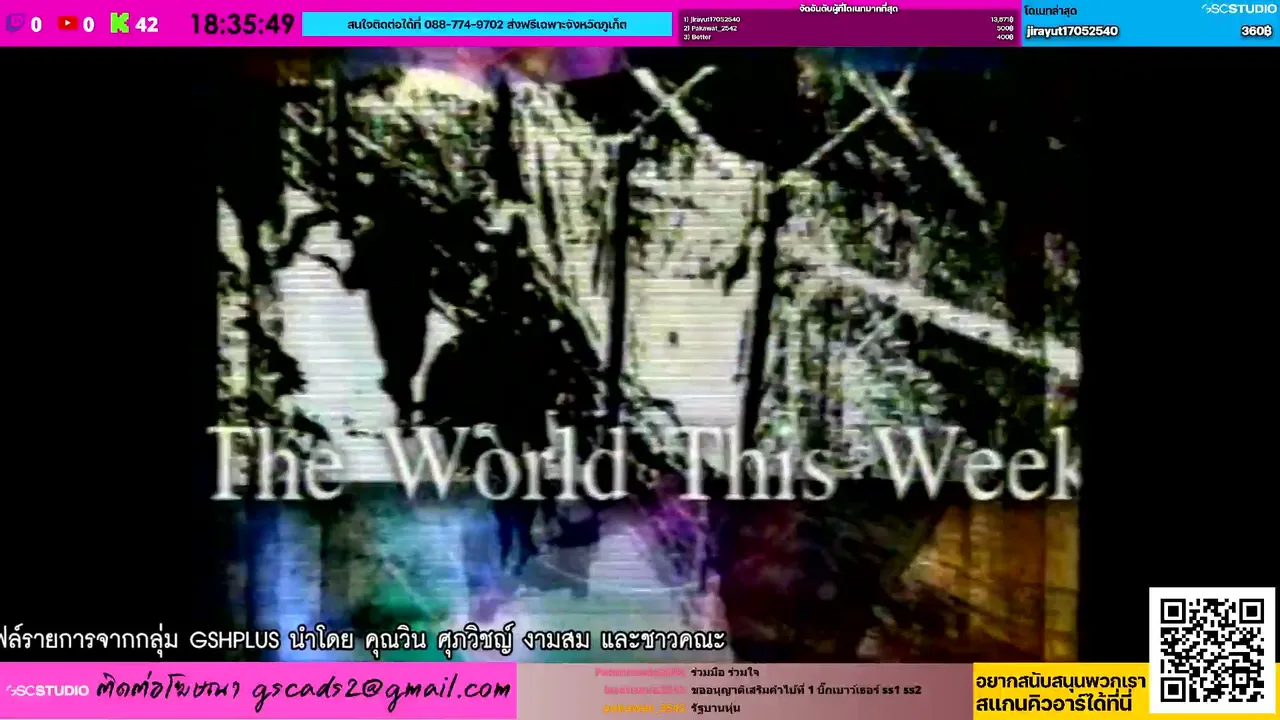Image resolution: width=1280 pixels, height=720 pixels.
Task: Click the latest donation amount 360฿
Action: coord(1256,31)
